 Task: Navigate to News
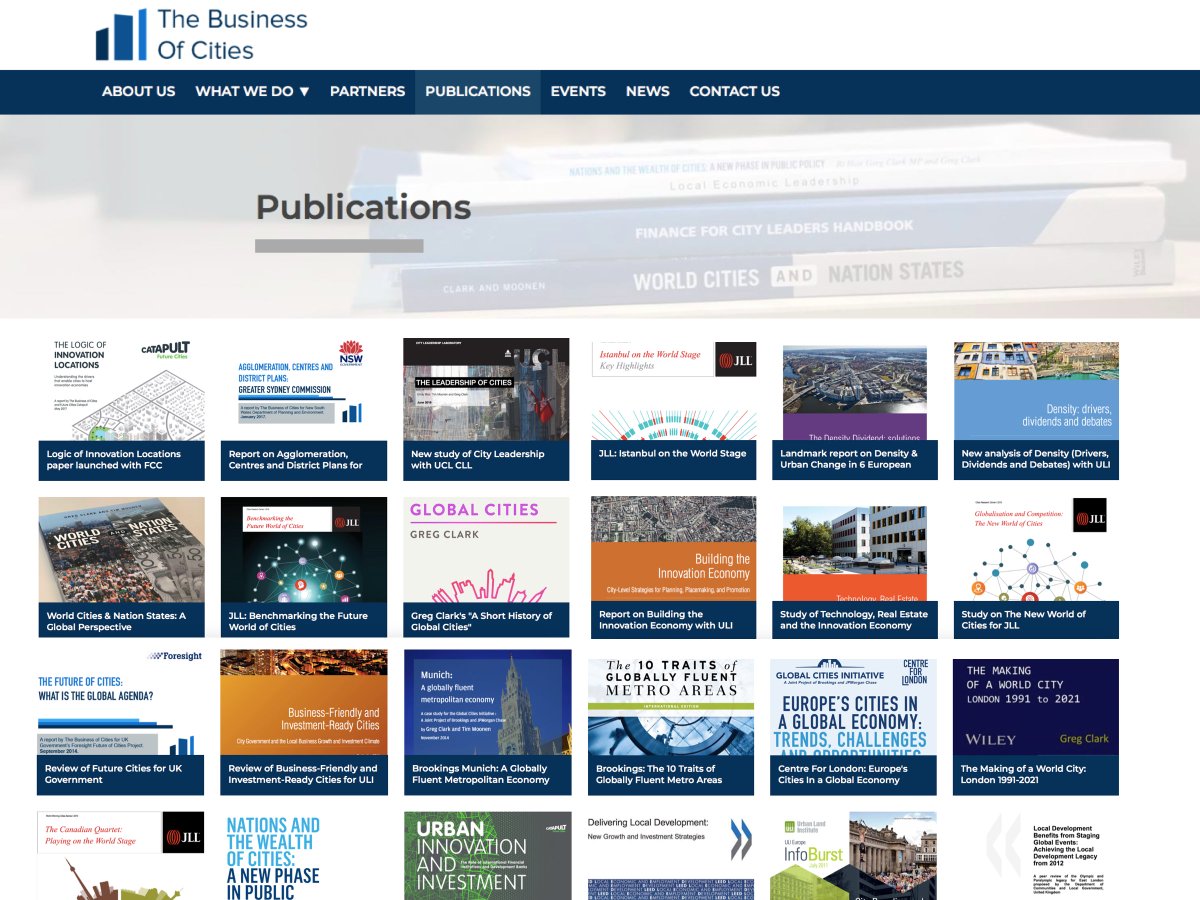pos(648,91)
